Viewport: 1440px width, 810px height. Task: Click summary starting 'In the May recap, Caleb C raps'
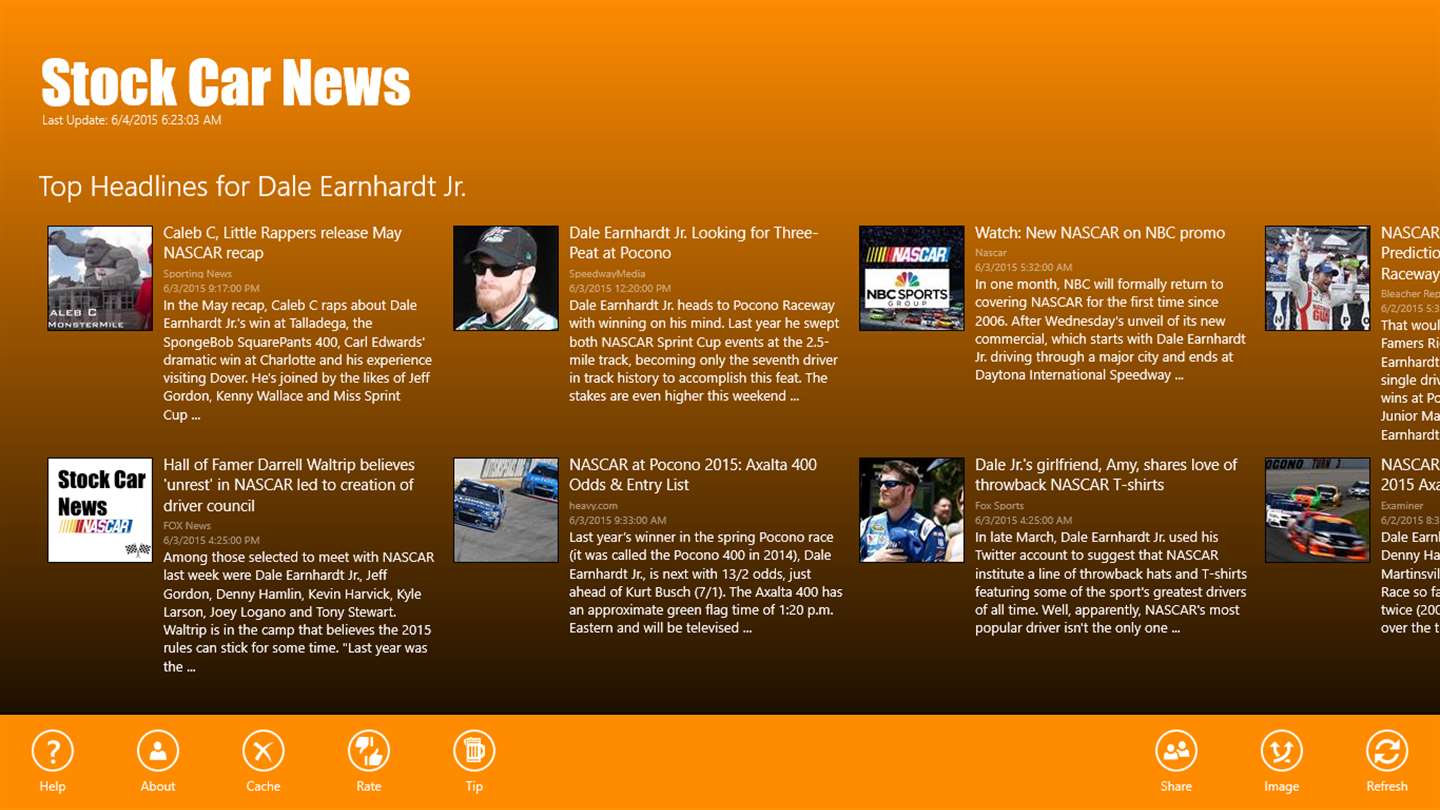click(x=298, y=360)
